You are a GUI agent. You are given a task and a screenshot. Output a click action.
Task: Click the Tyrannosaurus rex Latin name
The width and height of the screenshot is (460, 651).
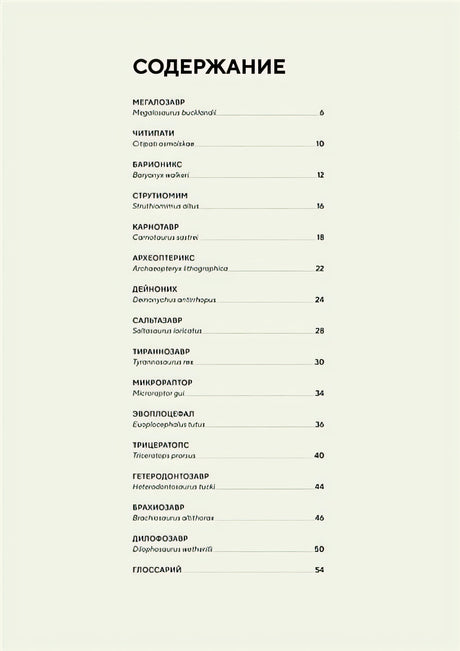pyautogui.click(x=163, y=362)
